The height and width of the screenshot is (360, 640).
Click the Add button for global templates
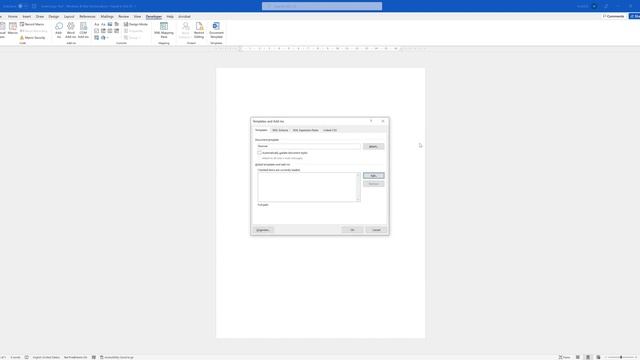(373, 176)
